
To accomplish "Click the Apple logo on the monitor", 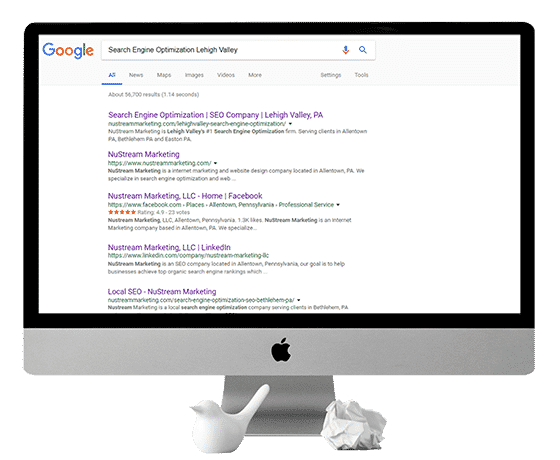I will (x=281, y=350).
